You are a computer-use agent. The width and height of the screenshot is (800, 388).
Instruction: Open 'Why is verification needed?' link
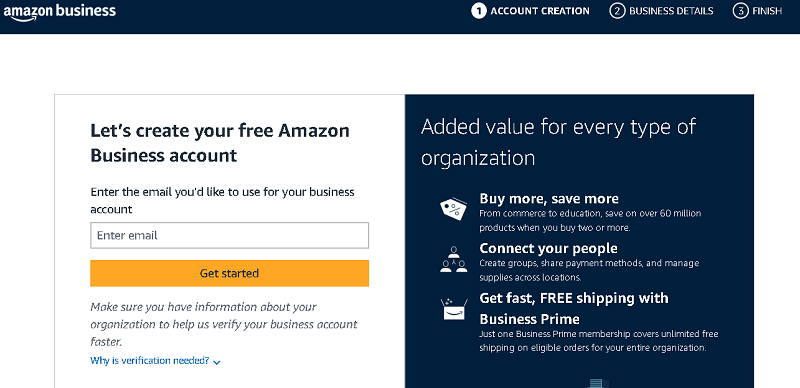coord(149,360)
